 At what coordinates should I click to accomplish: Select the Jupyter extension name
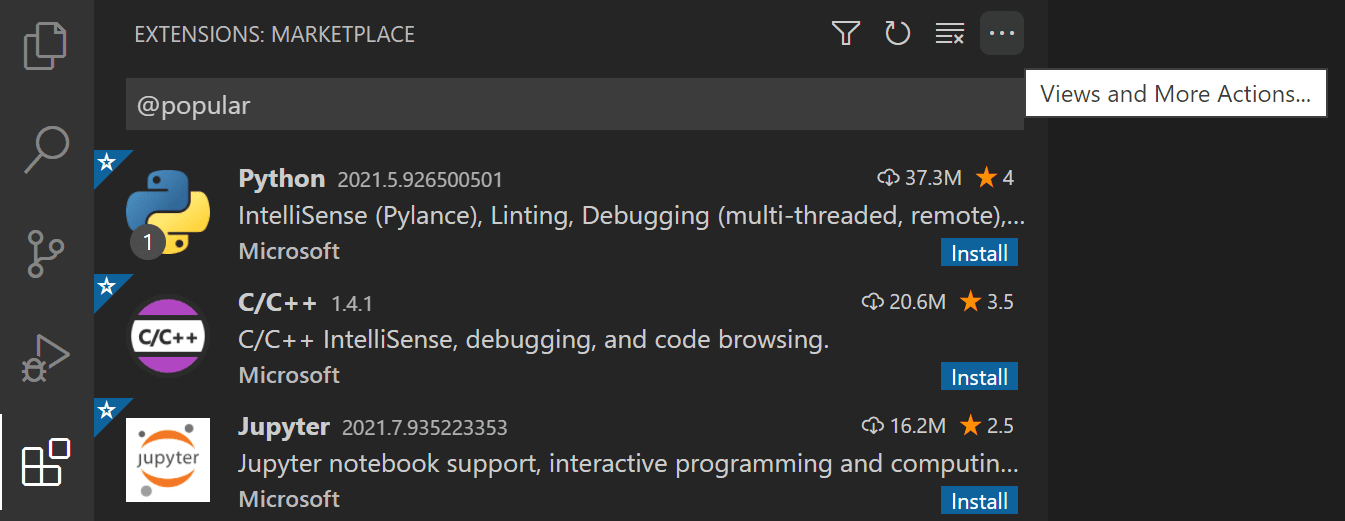tap(284, 427)
